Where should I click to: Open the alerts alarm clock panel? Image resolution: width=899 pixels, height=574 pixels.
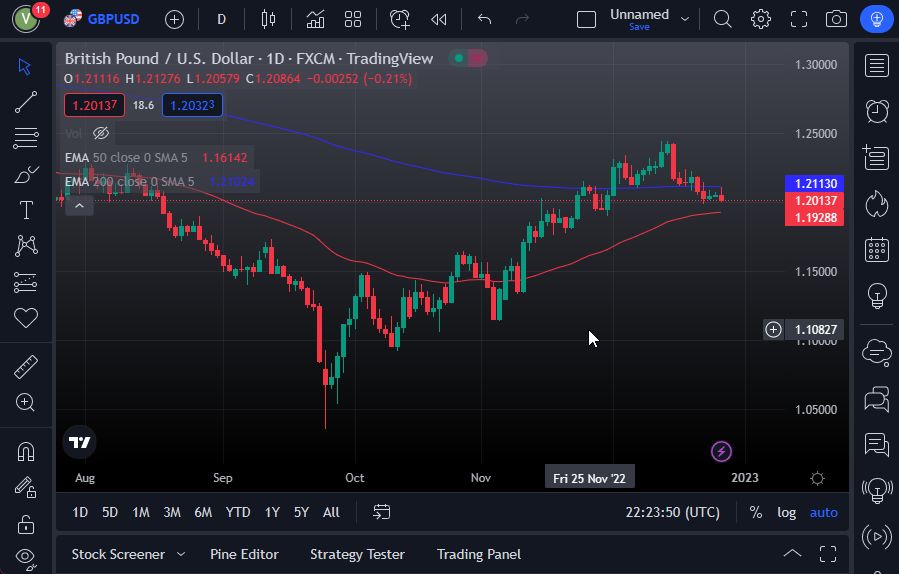point(877,110)
